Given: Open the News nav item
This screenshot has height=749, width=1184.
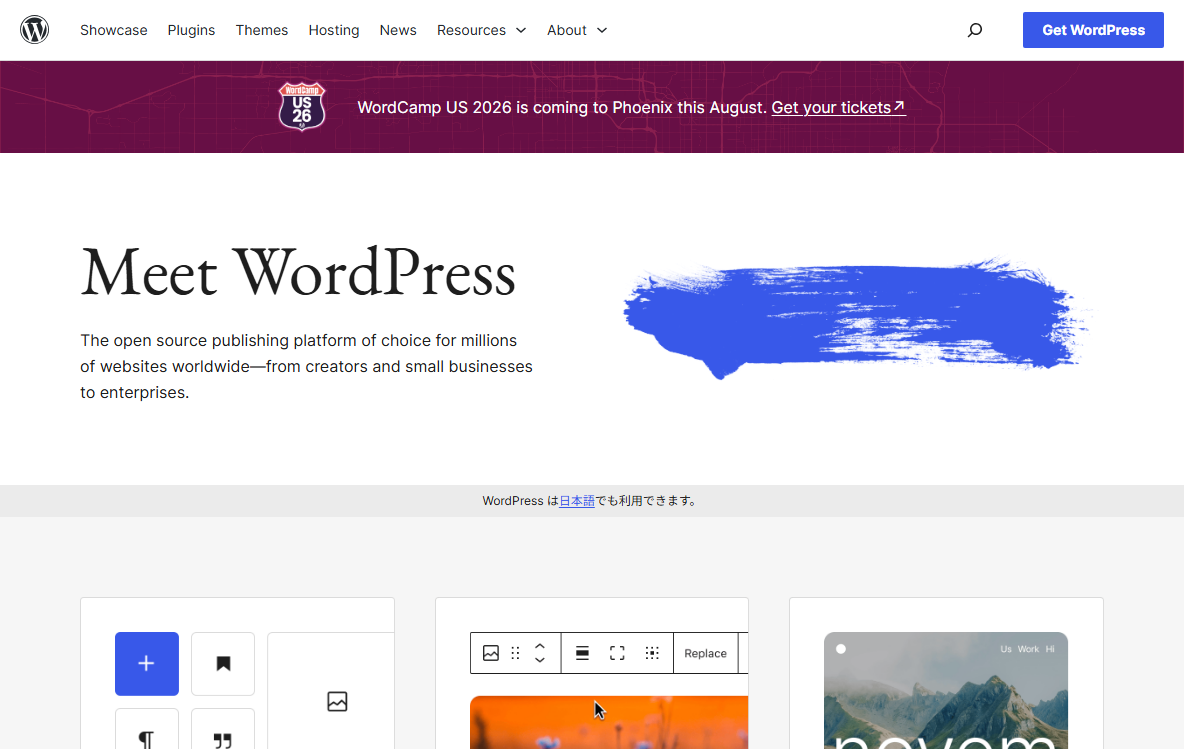Looking at the screenshot, I should pos(398,30).
